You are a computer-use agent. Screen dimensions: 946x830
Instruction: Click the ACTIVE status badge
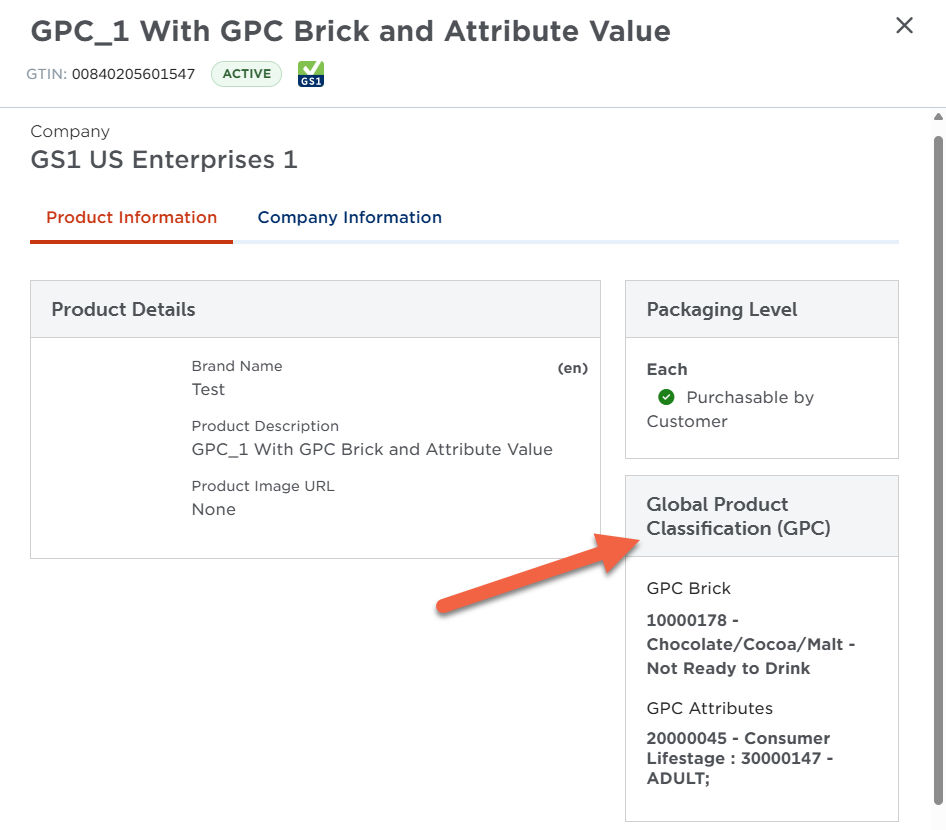pyautogui.click(x=246, y=74)
